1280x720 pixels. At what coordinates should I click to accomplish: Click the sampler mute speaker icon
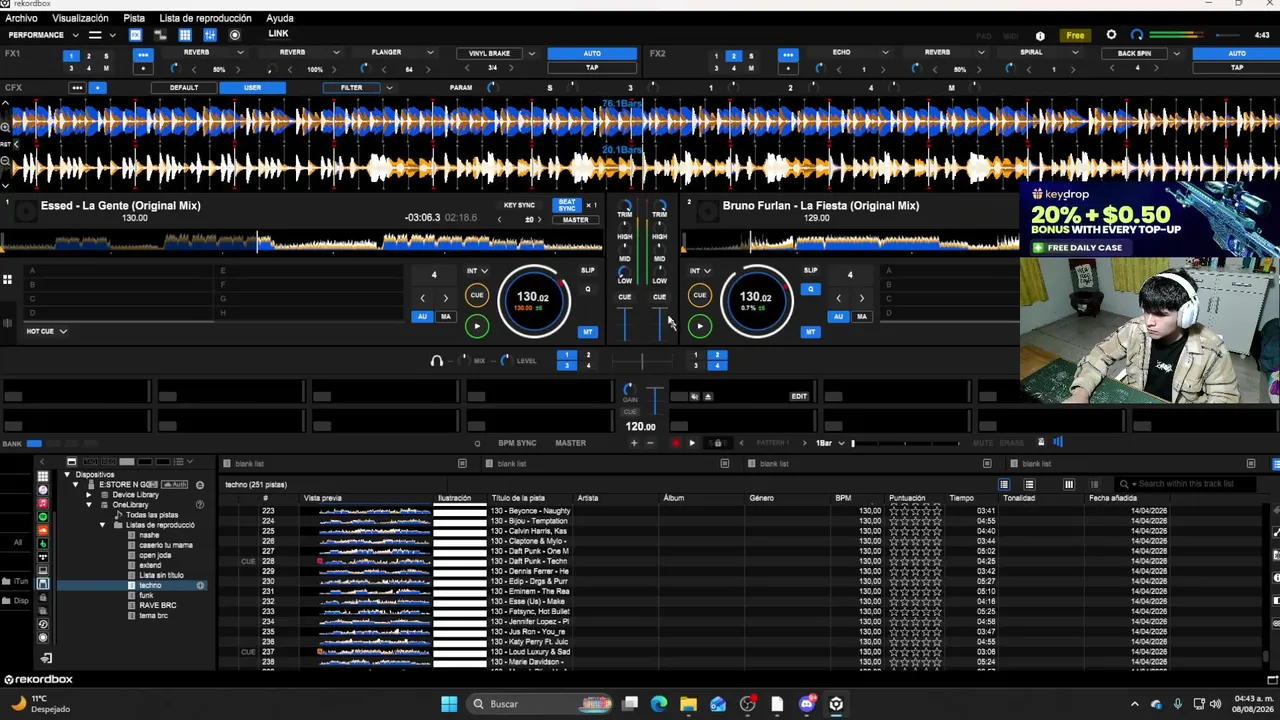click(x=694, y=396)
